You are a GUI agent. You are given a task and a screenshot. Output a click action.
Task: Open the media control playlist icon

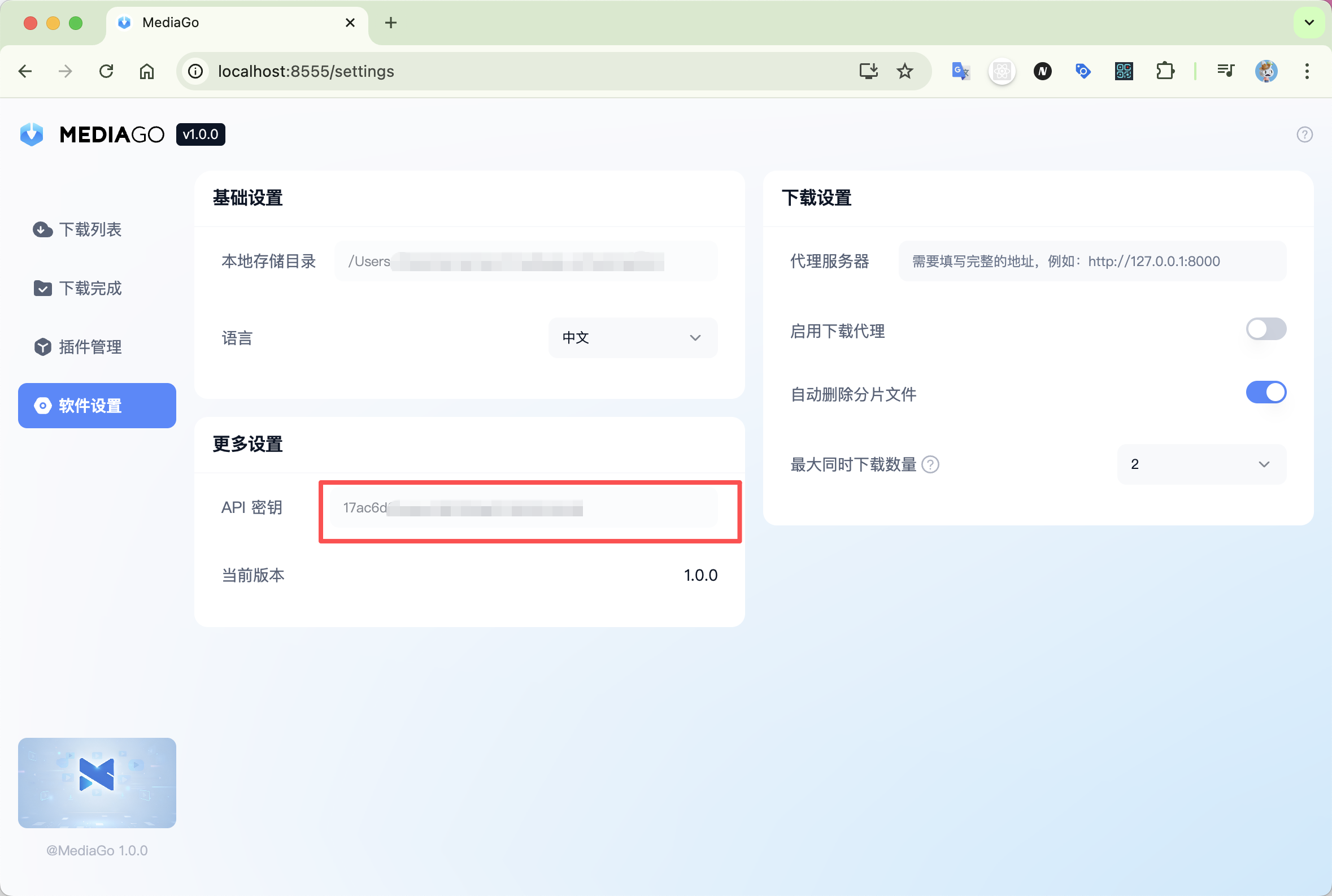click(1225, 71)
